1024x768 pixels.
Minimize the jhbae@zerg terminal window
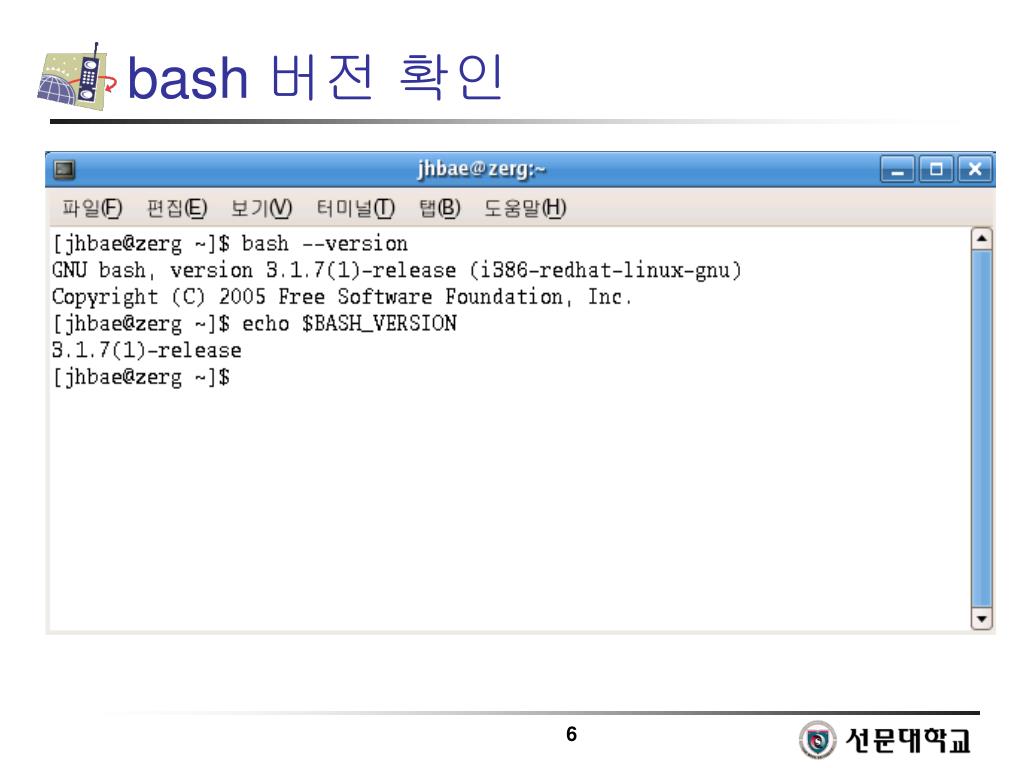(898, 170)
